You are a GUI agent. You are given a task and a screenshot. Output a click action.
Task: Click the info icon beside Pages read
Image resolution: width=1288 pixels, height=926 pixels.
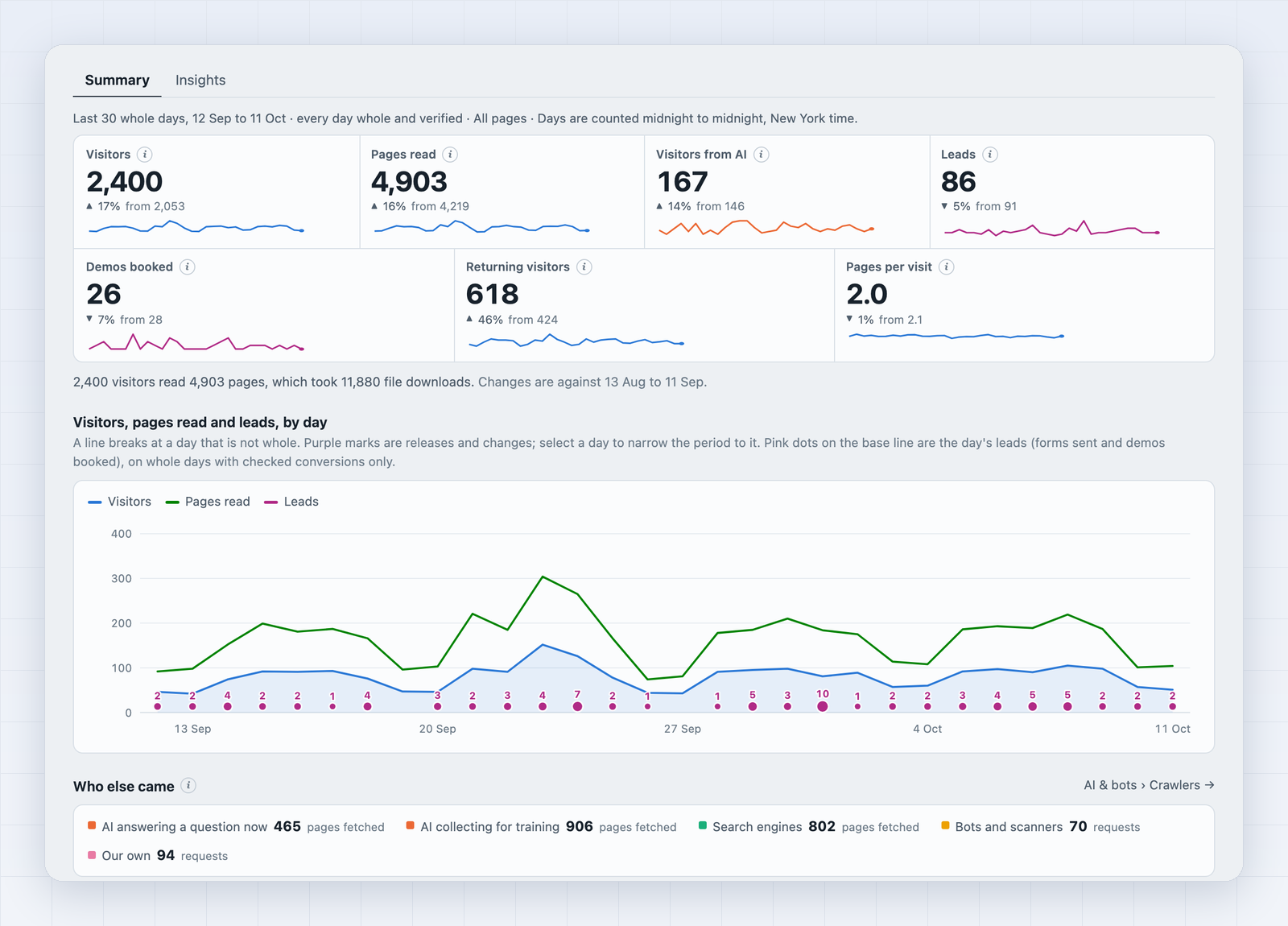coord(450,155)
